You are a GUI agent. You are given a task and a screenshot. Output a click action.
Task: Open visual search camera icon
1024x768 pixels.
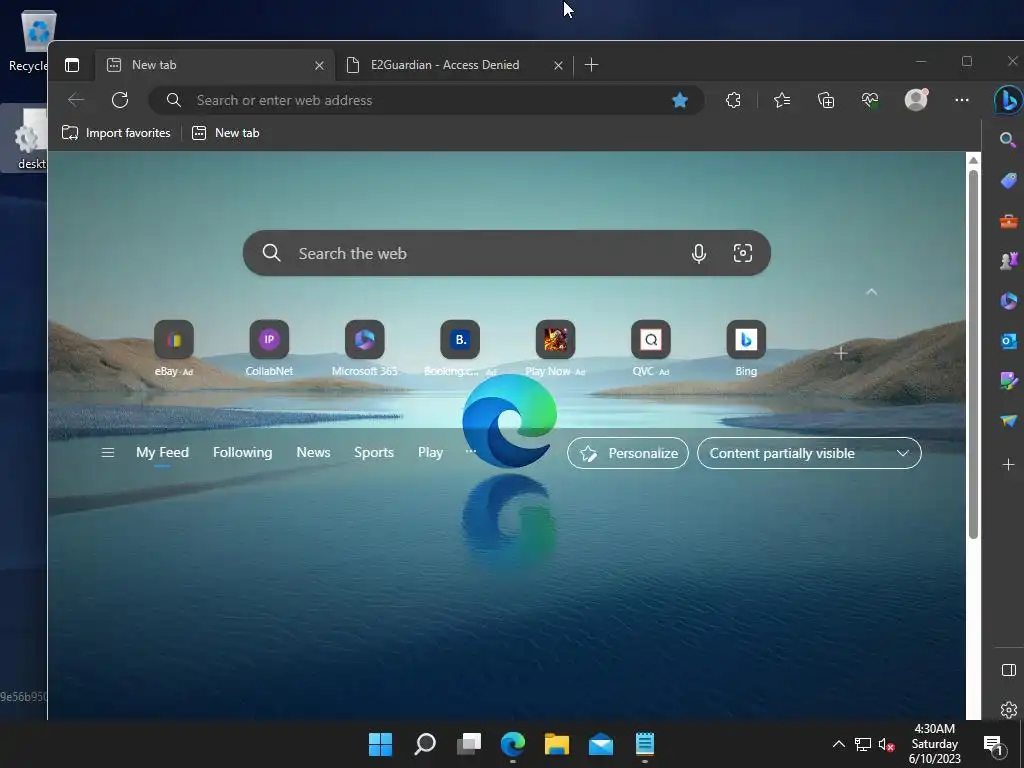tap(743, 253)
